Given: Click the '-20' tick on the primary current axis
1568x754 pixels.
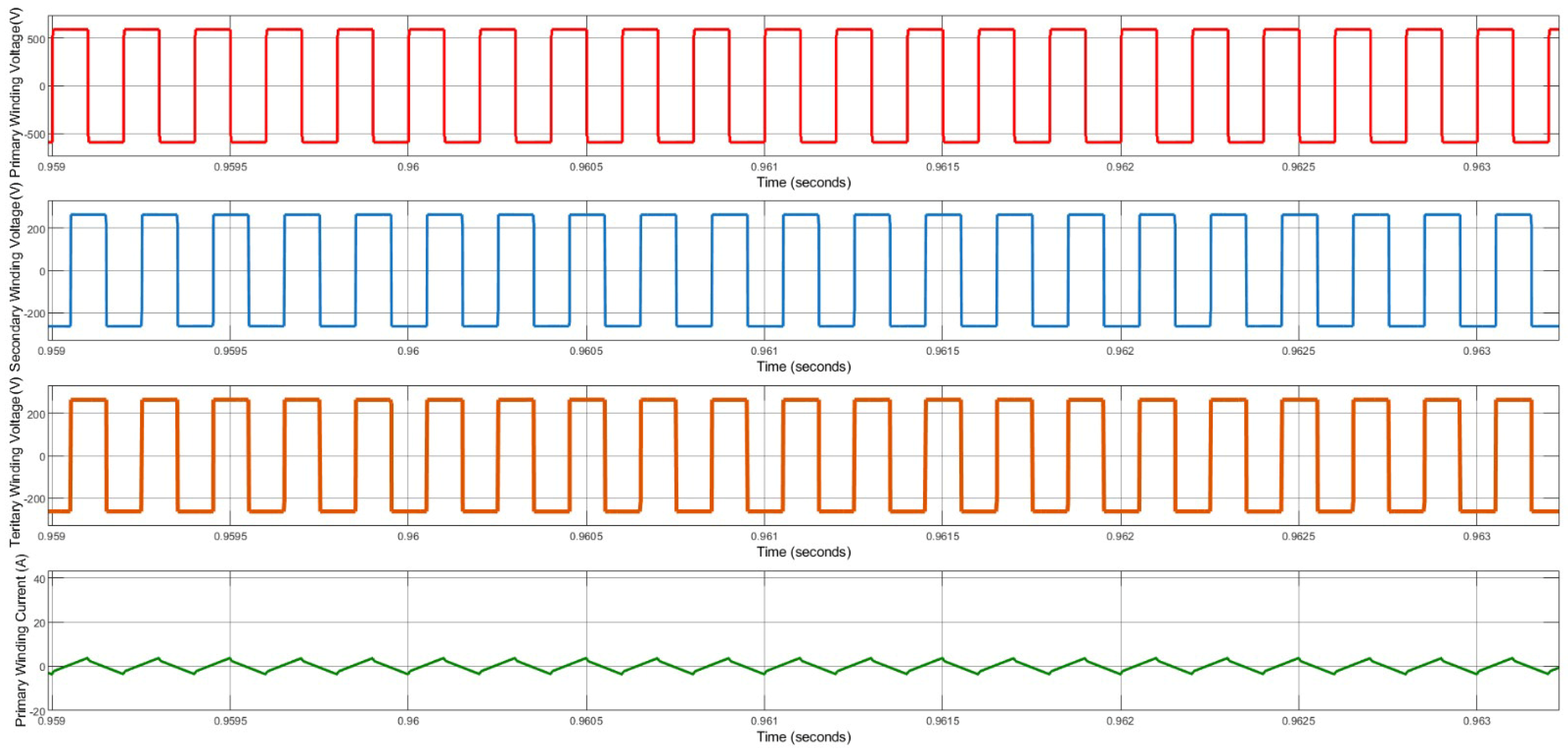Looking at the screenshot, I should click(x=38, y=711).
